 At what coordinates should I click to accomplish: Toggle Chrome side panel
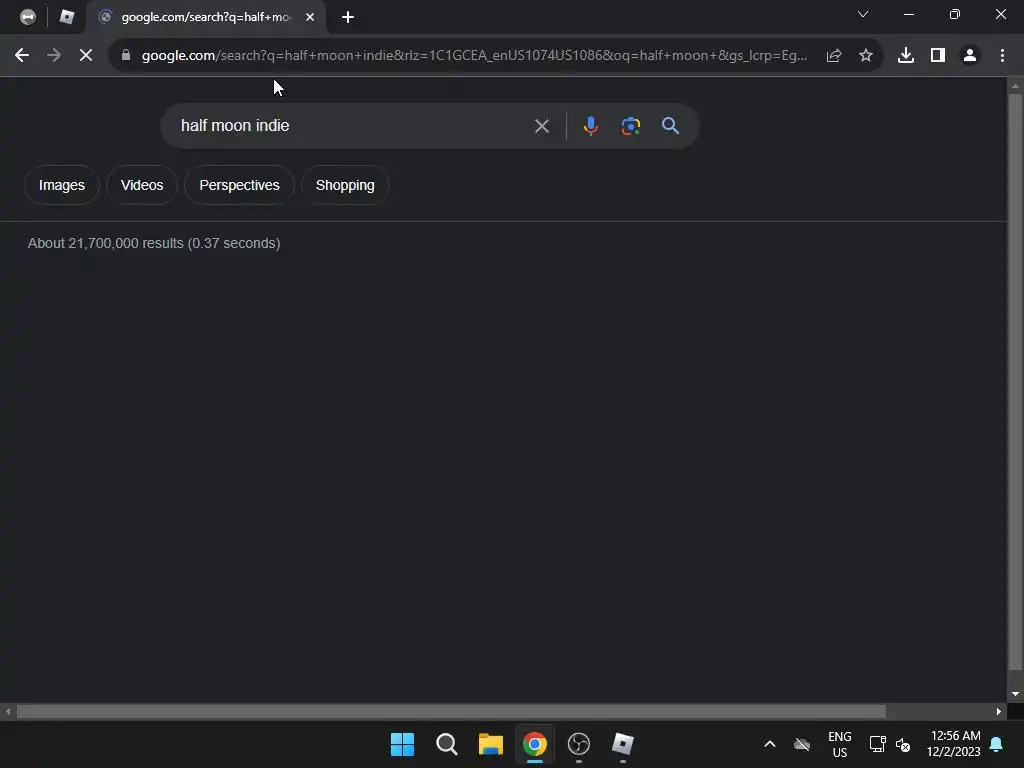(x=938, y=56)
